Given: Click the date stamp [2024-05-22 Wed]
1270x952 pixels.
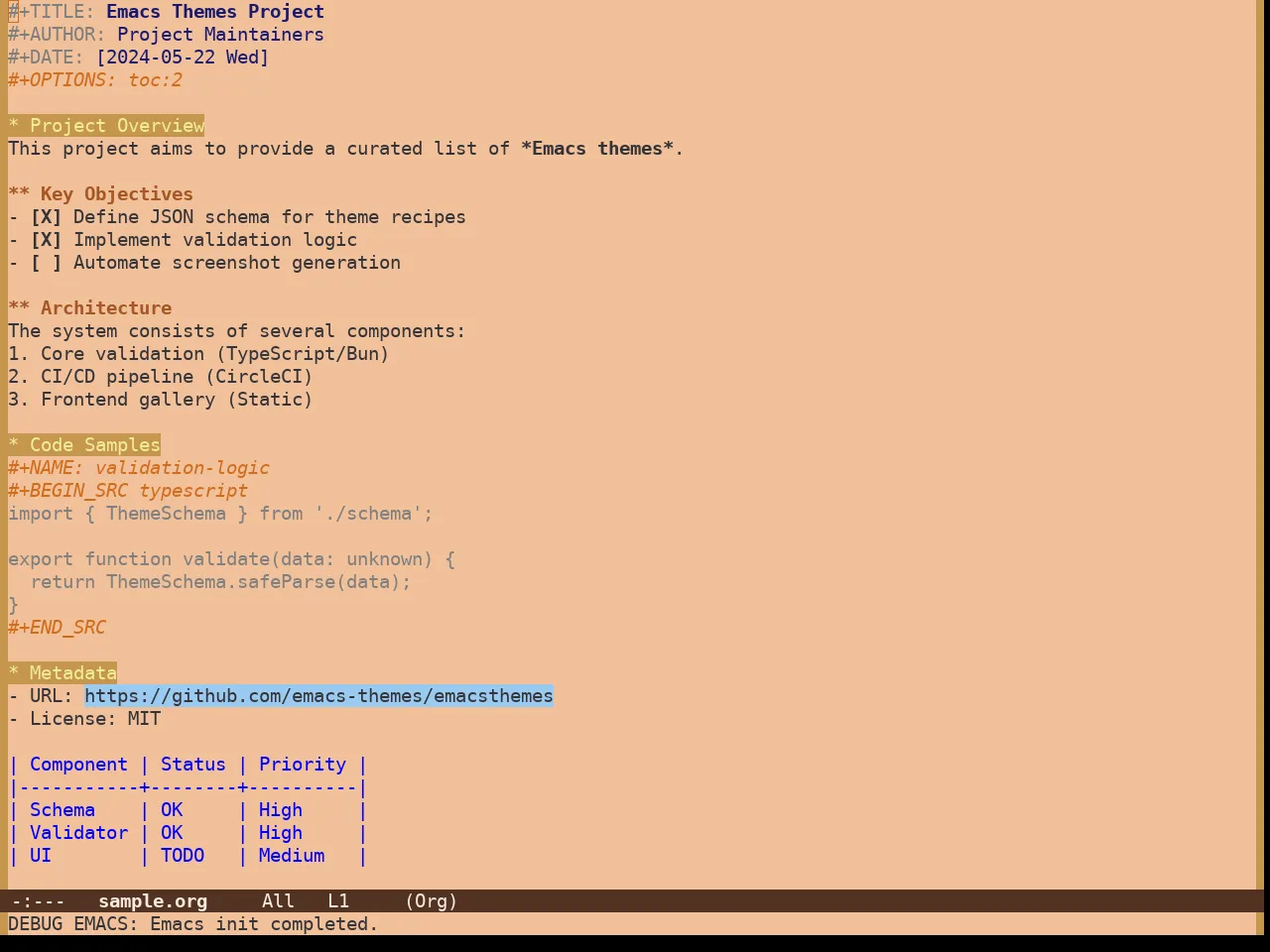Looking at the screenshot, I should point(183,58).
